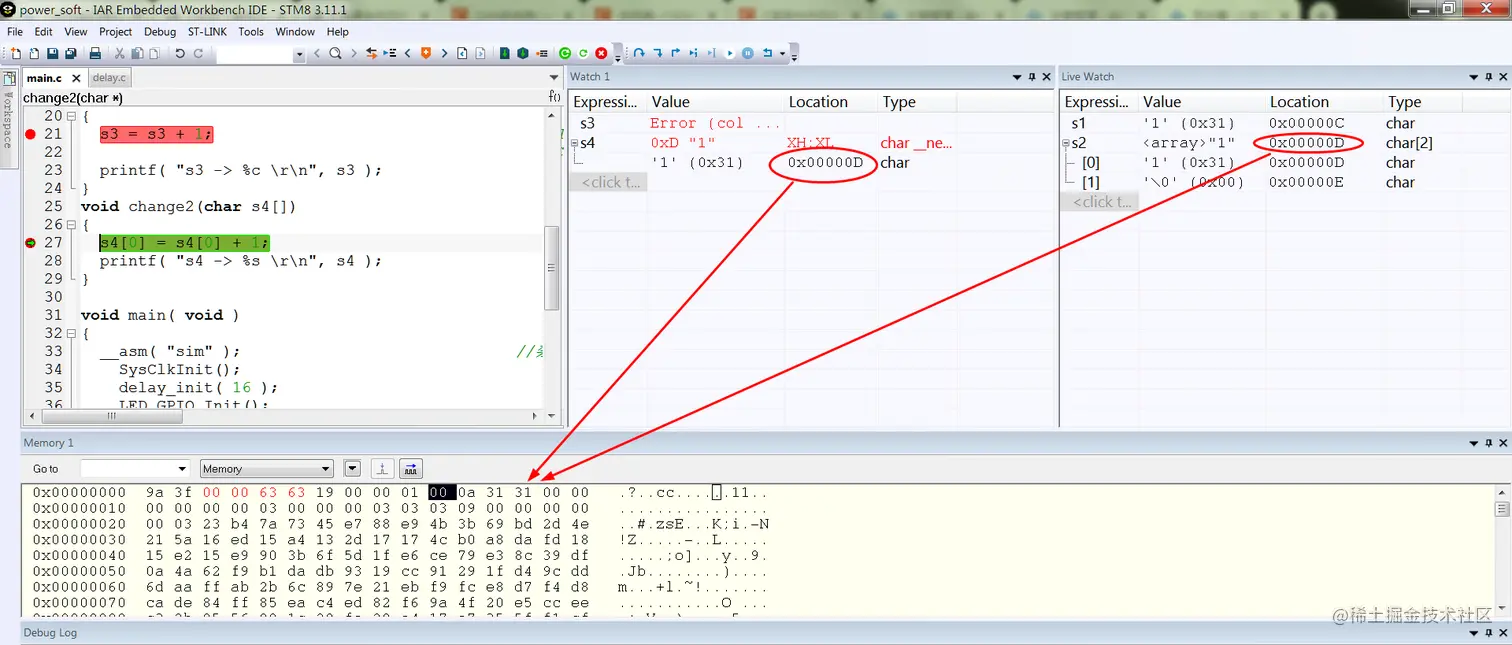The image size is (1512, 645).
Task: Click the Reset debug icon
Action: (x=767, y=53)
